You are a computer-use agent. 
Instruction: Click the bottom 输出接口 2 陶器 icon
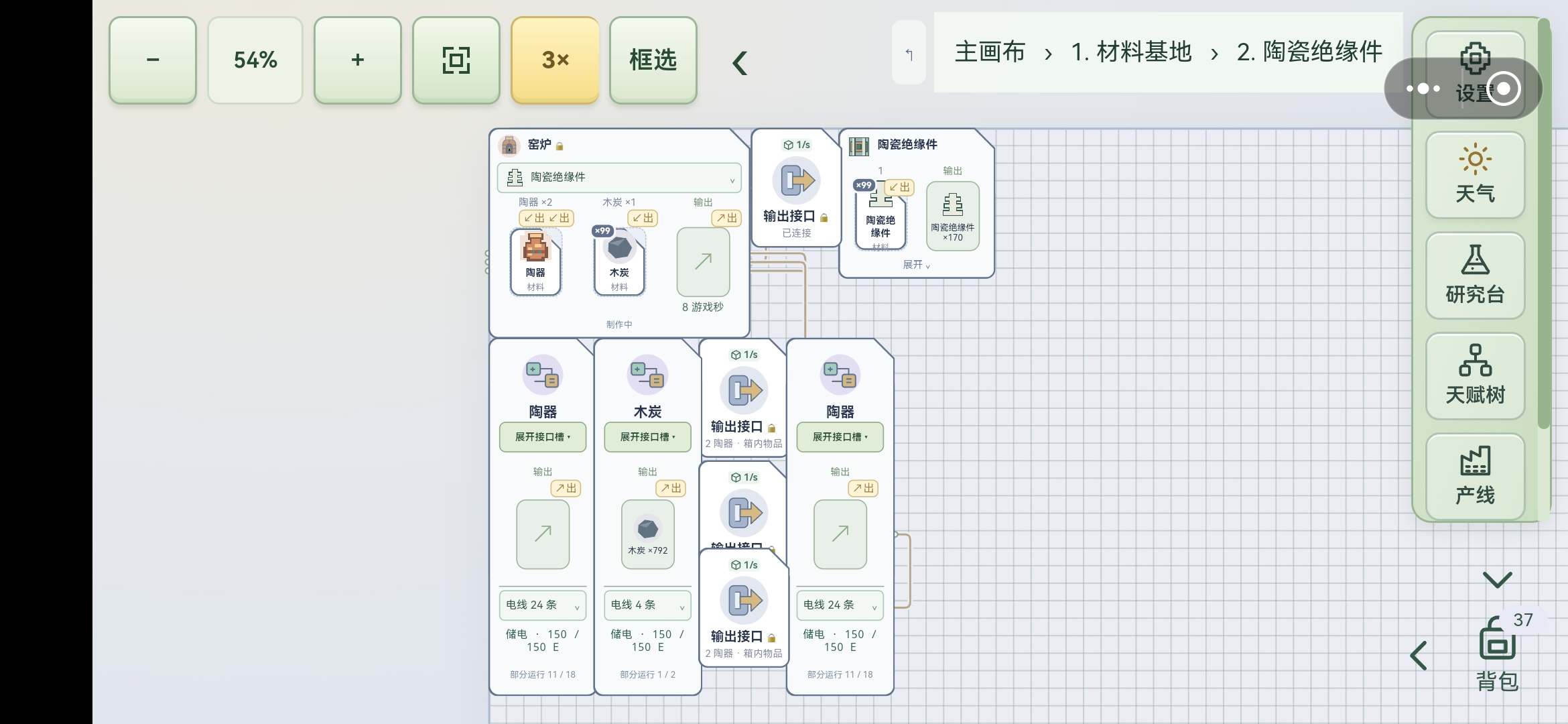[744, 600]
